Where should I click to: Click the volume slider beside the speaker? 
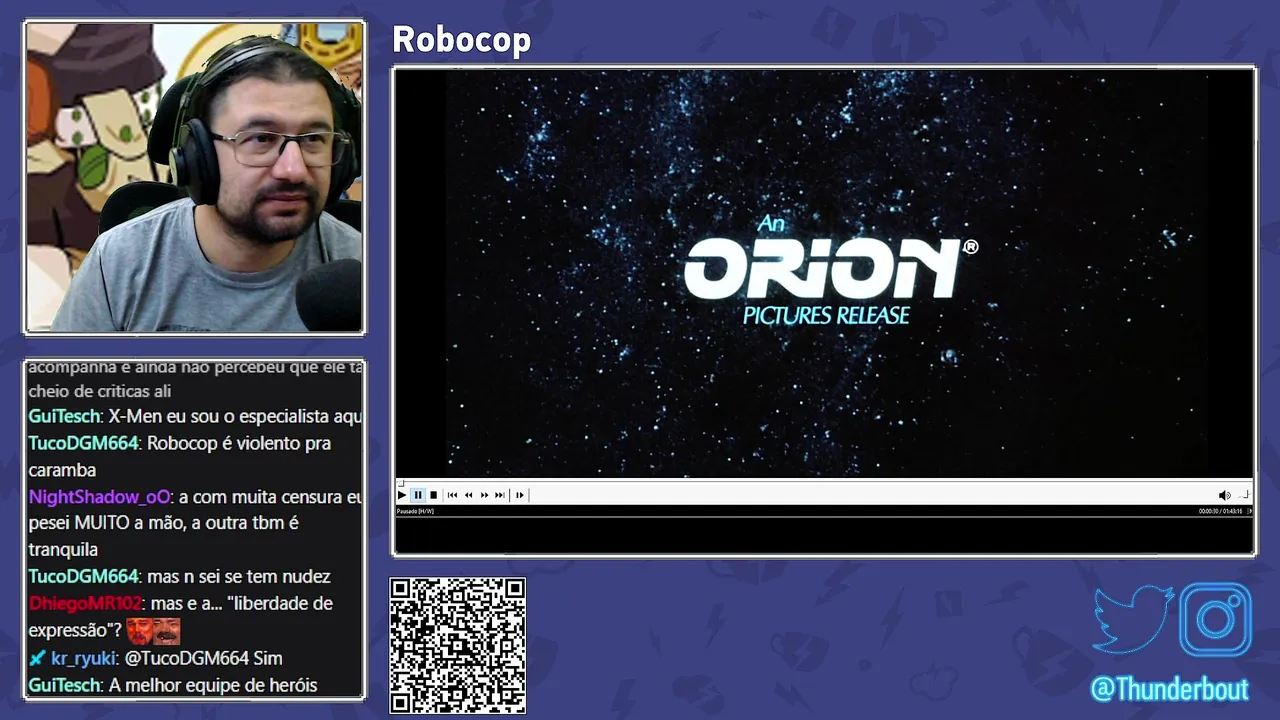tap(1244, 495)
